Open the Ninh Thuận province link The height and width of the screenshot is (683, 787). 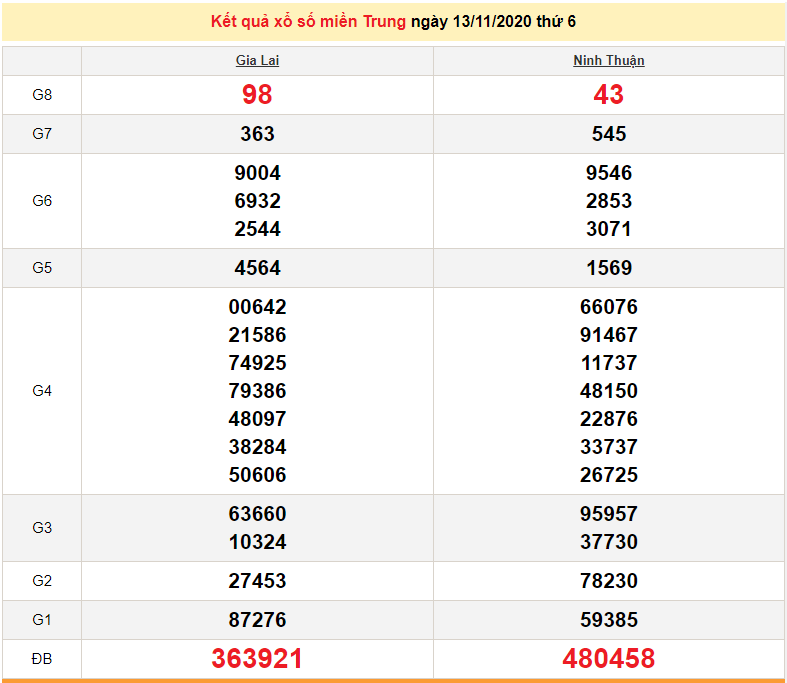coord(608,61)
